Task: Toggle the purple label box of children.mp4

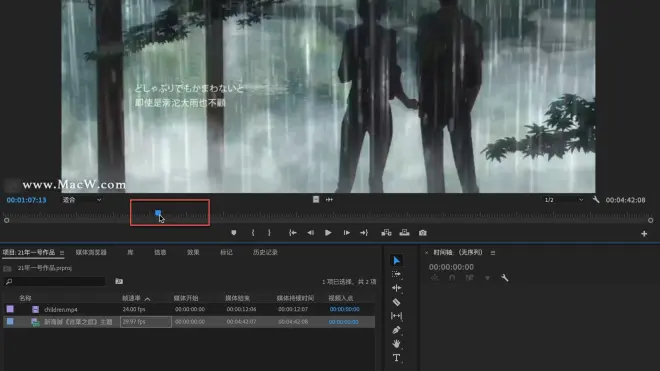Action: coord(10,309)
